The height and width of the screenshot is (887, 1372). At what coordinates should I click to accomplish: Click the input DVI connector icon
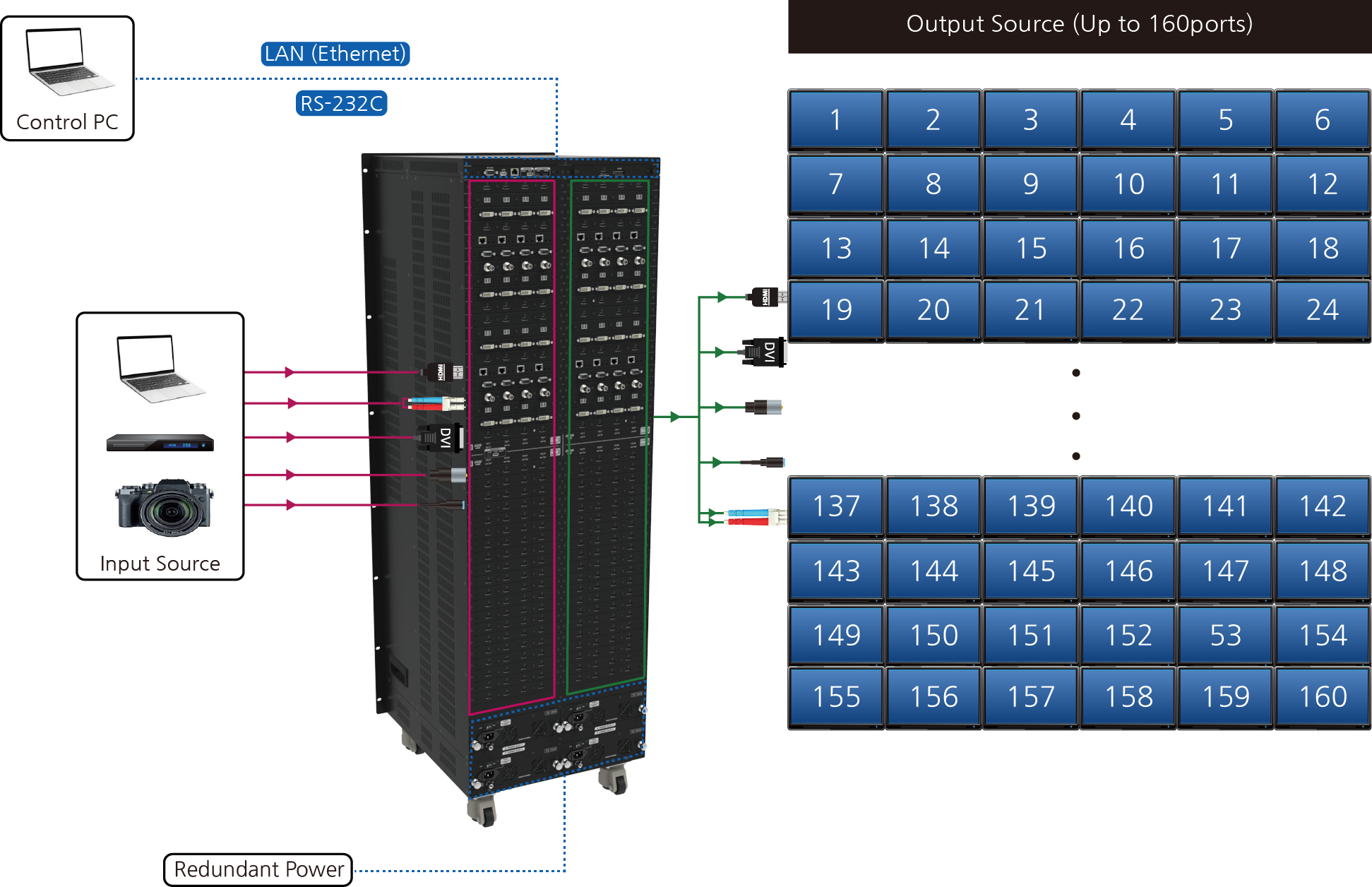click(441, 438)
